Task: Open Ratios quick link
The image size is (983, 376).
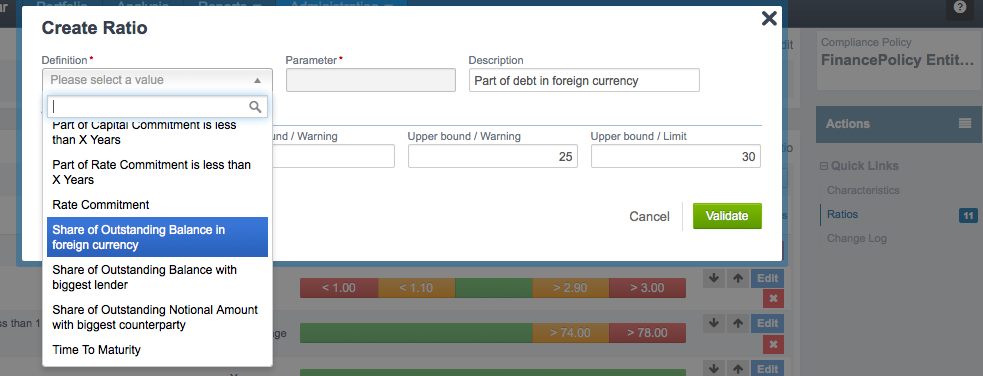Action: click(x=843, y=214)
